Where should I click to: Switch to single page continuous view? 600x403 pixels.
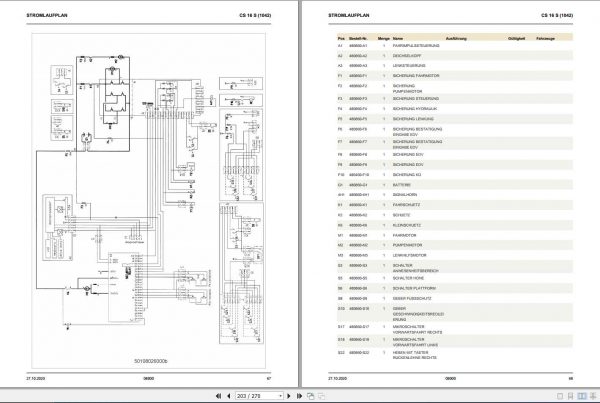[x=571, y=396]
